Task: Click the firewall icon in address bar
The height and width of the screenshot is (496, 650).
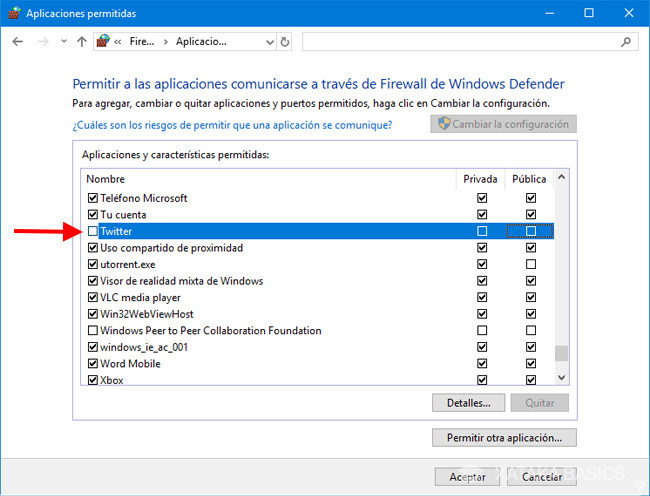Action: [103, 41]
